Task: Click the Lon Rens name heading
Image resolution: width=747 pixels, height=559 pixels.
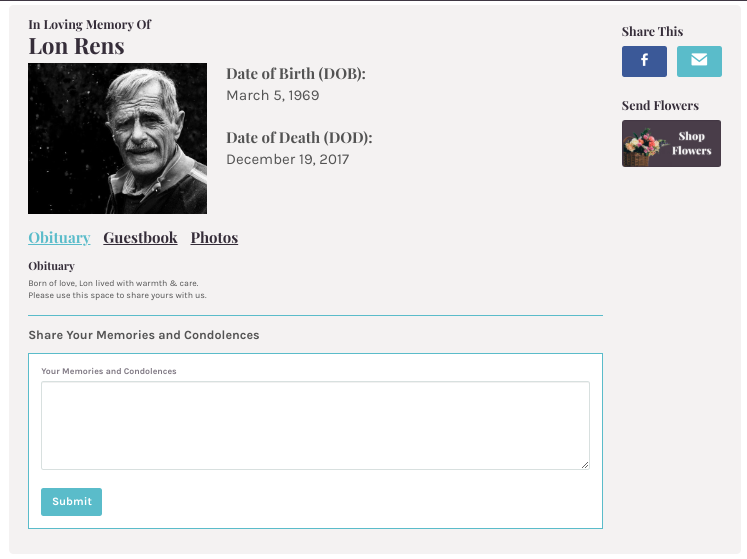Action: [x=76, y=46]
